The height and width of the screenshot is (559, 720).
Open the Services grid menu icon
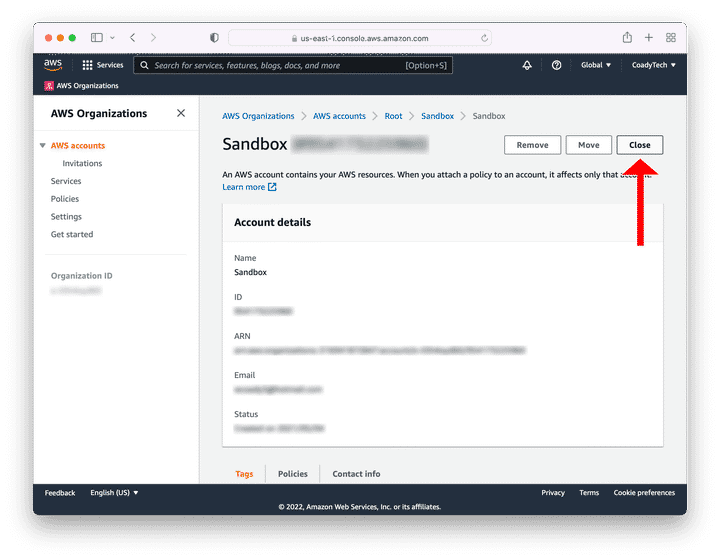point(87,65)
